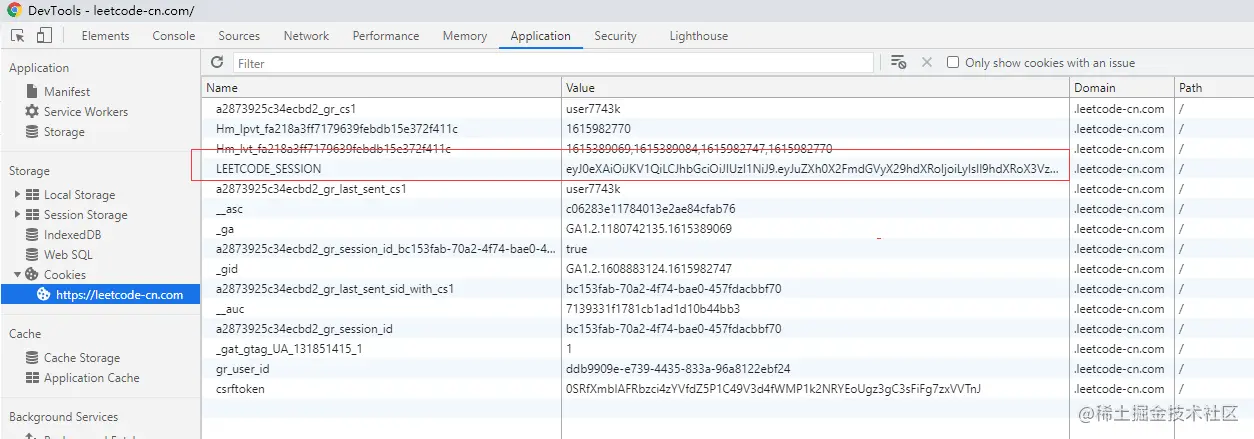
Task: Select Service Workers in the sidebar
Action: [86, 111]
